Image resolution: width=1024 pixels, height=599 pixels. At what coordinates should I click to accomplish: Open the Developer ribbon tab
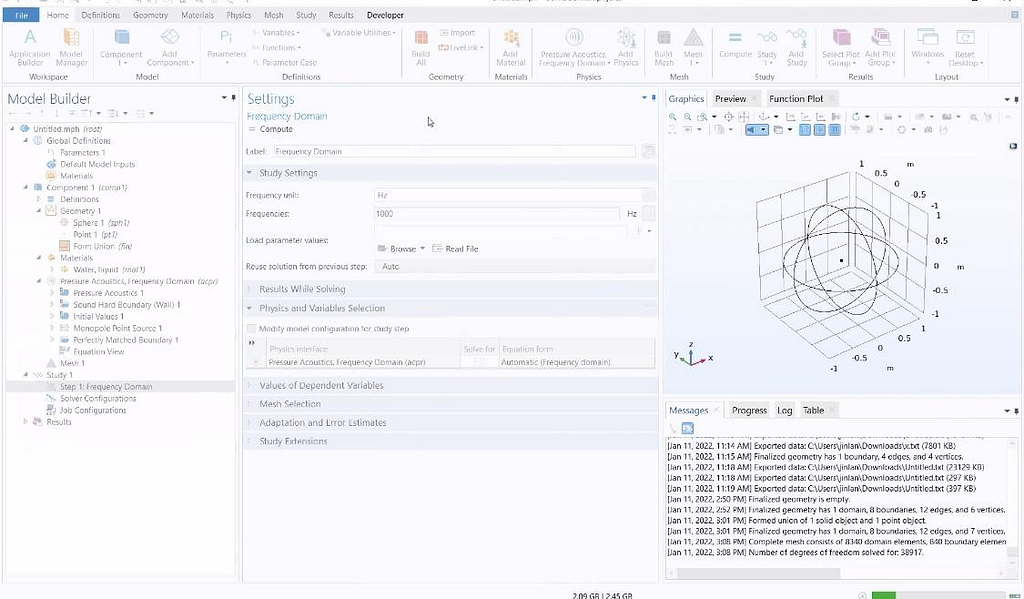[385, 14]
